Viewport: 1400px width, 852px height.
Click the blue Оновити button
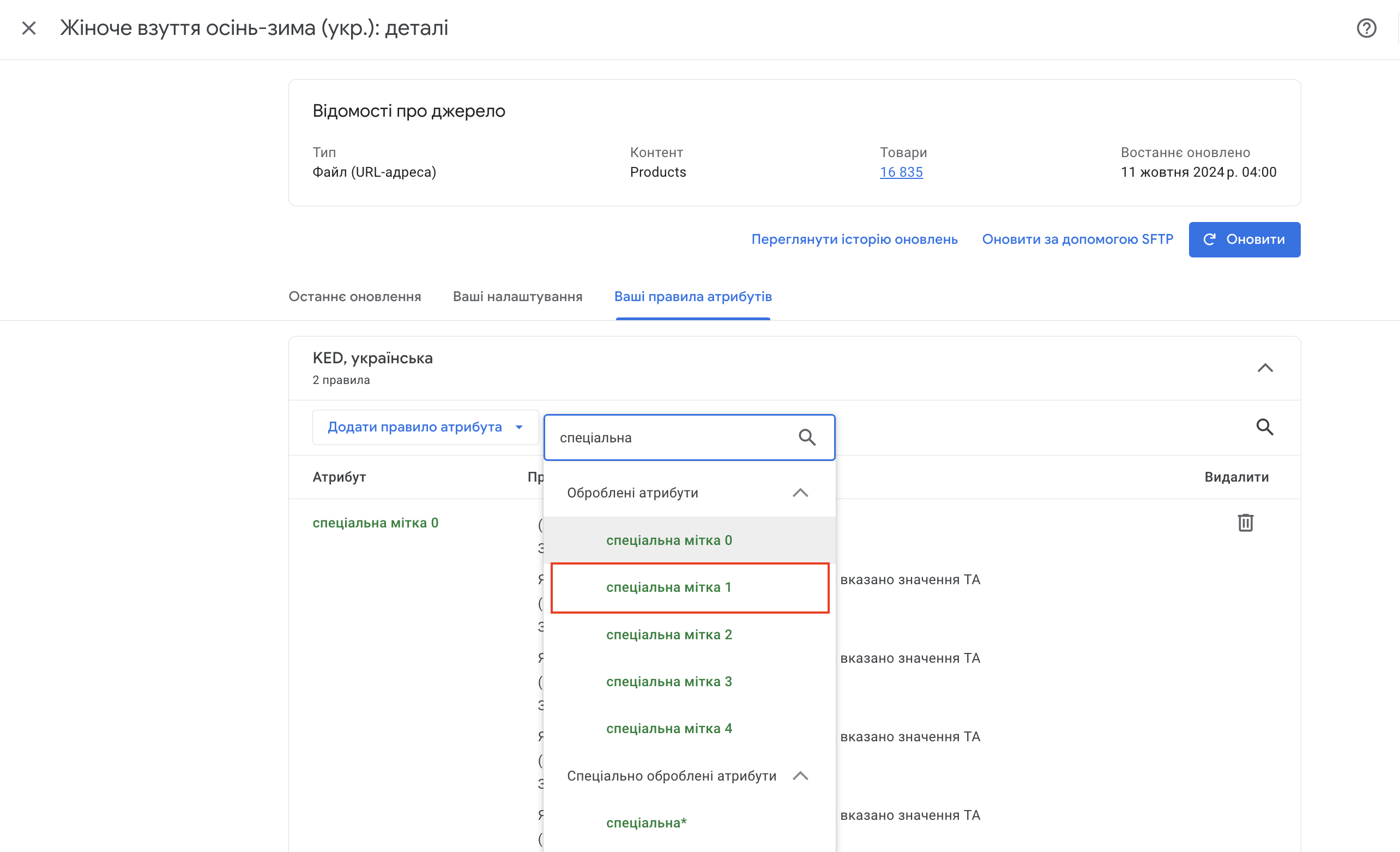coord(1244,239)
